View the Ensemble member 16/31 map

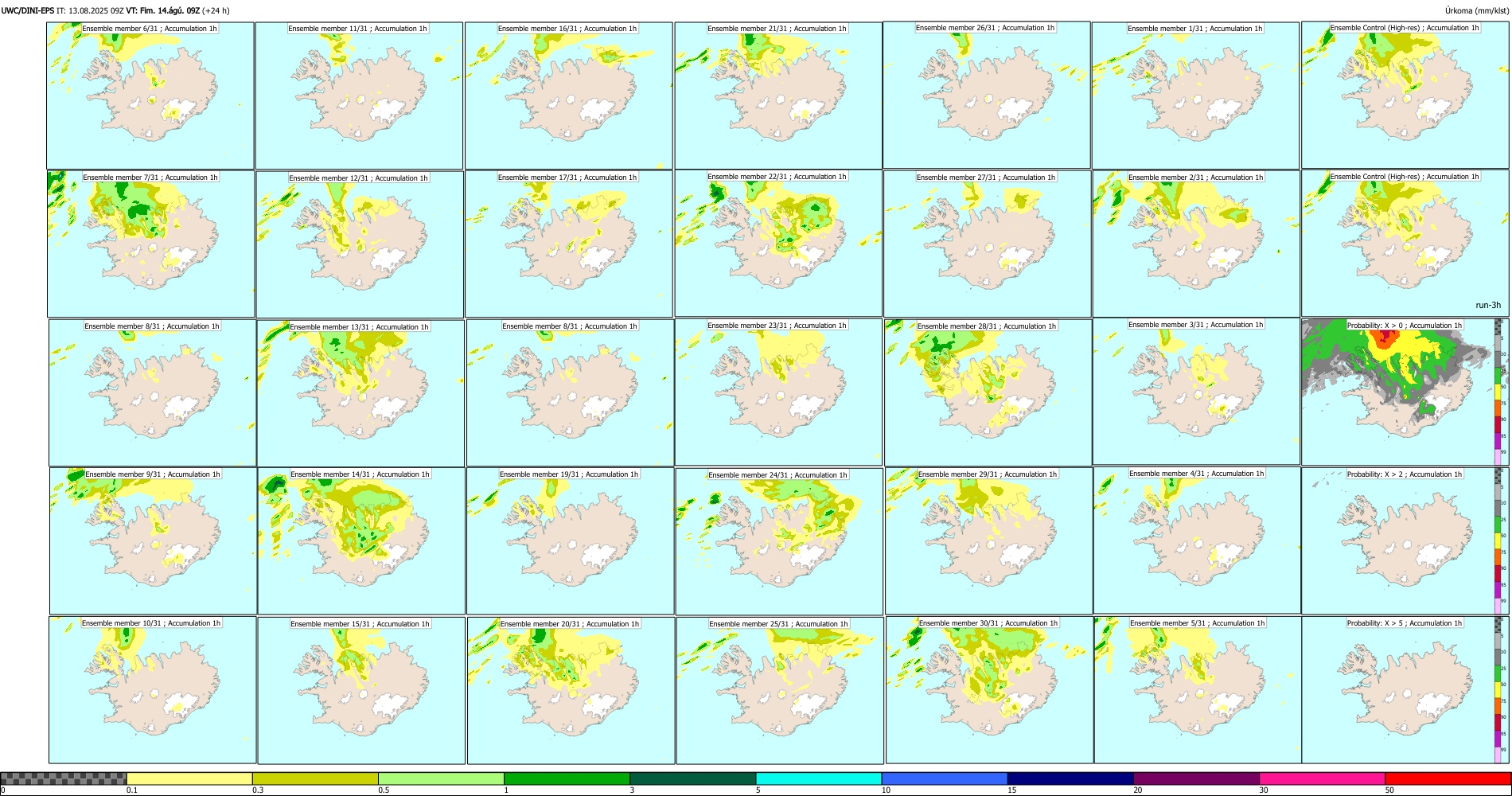click(x=568, y=96)
